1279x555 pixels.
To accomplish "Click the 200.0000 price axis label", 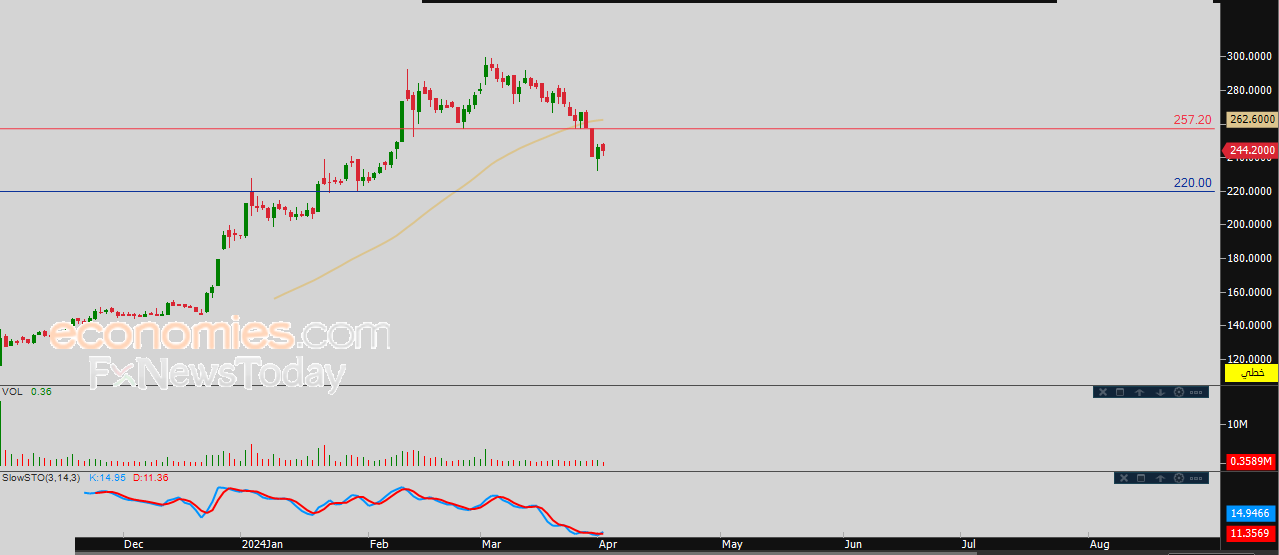I will (x=1250, y=225).
